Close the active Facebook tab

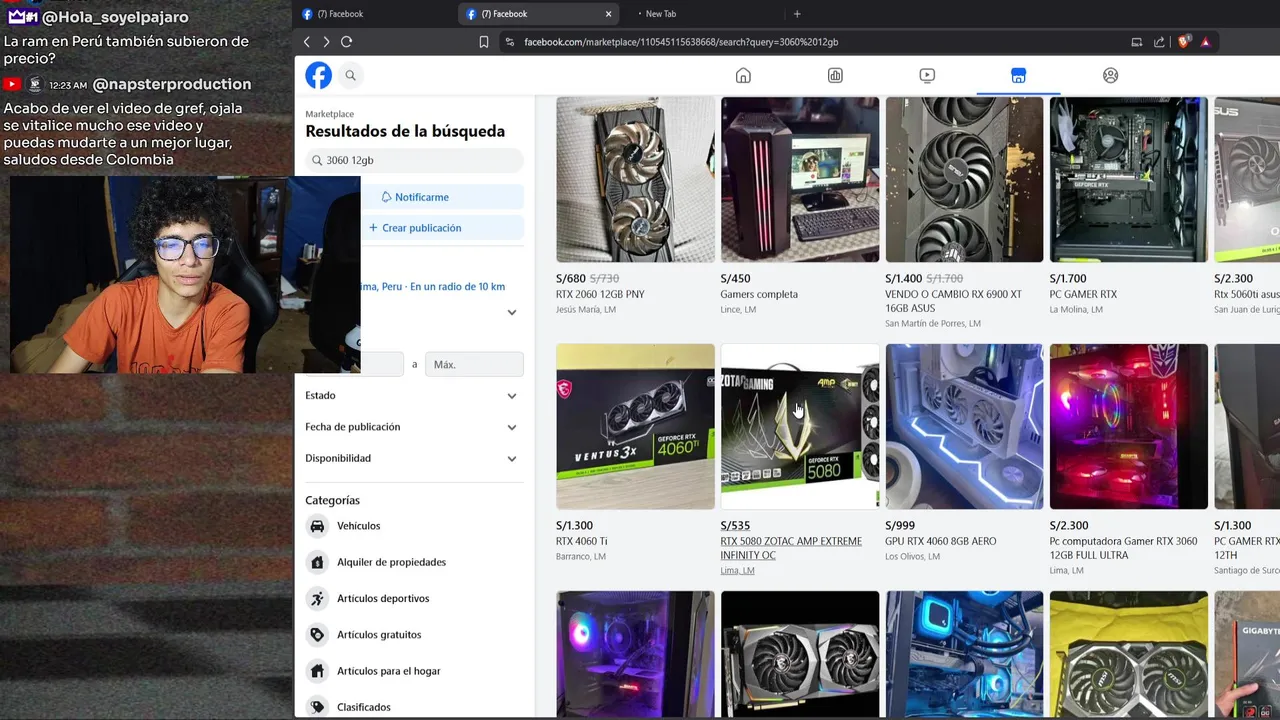pyautogui.click(x=608, y=14)
